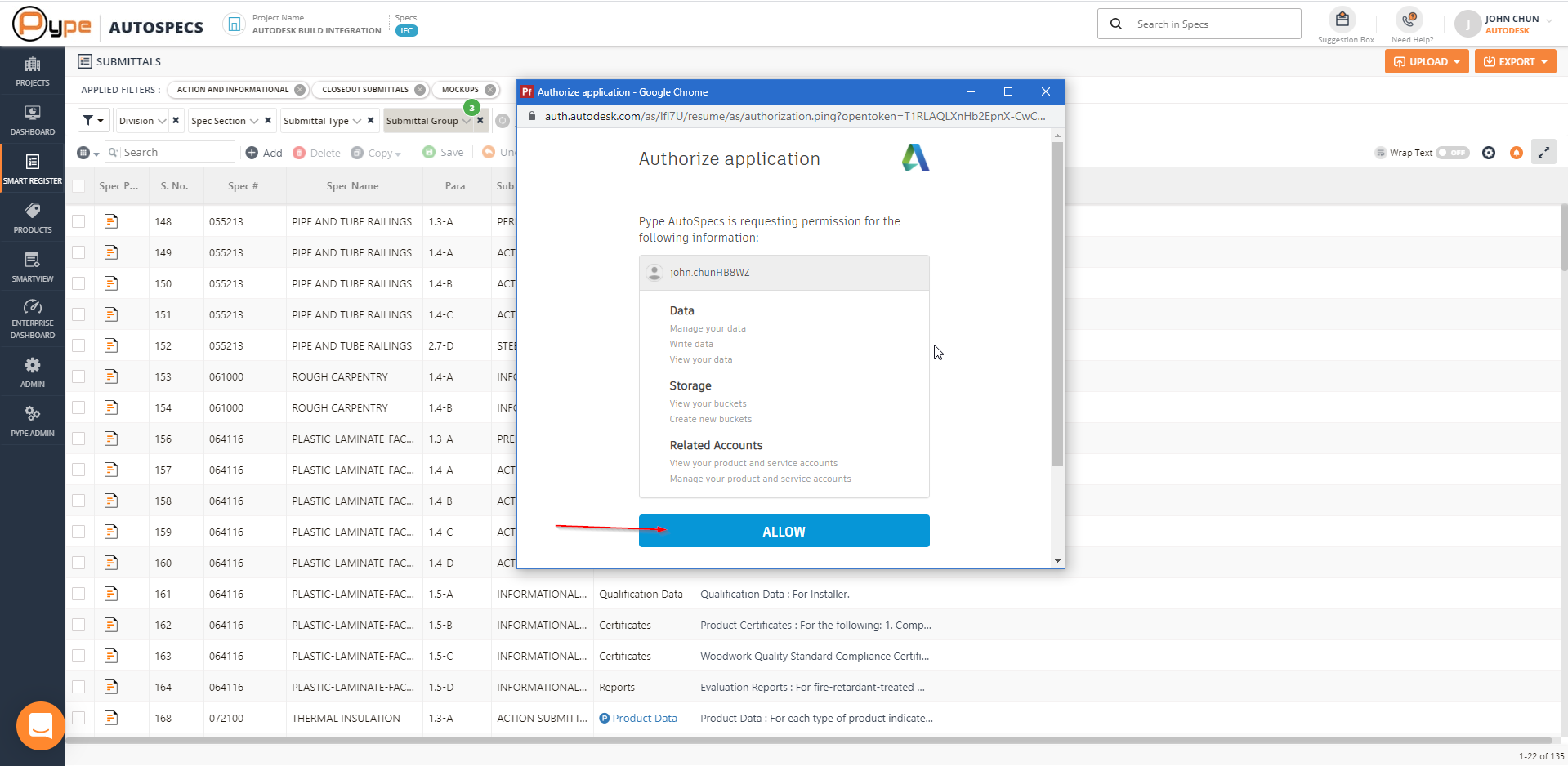Open the chat widget bubble
The image size is (1568, 766).
click(41, 725)
